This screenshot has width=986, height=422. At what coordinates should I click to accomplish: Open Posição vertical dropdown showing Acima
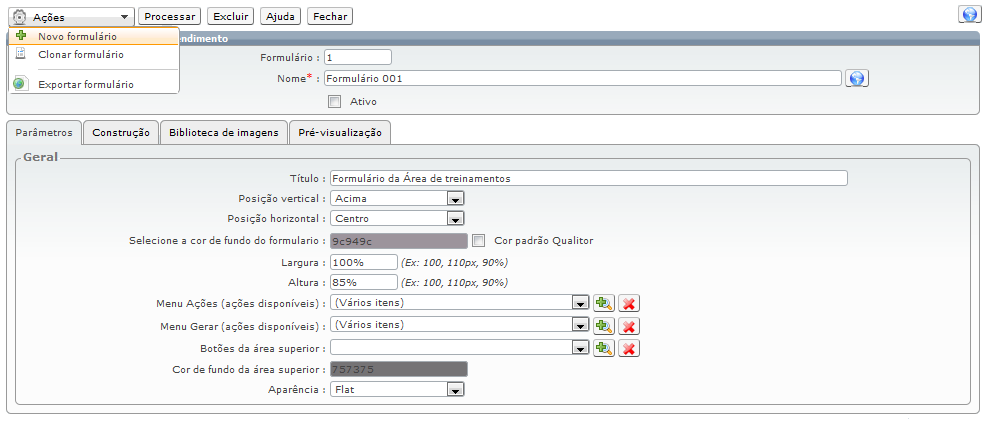[397, 199]
